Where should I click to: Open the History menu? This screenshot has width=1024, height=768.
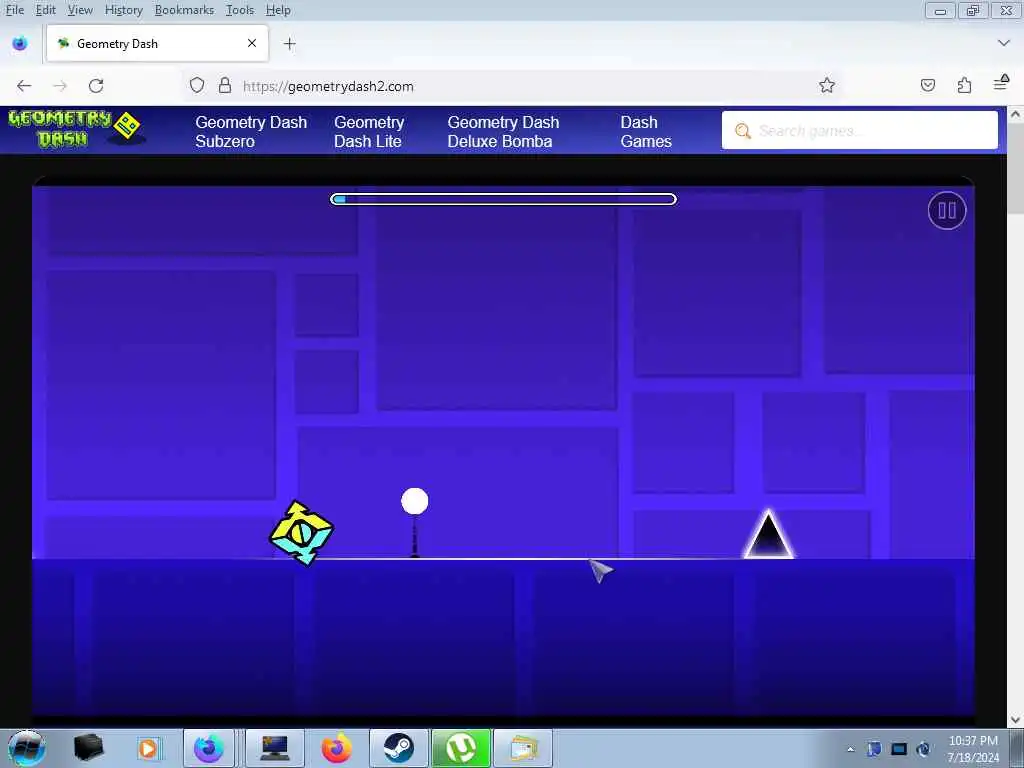(123, 10)
